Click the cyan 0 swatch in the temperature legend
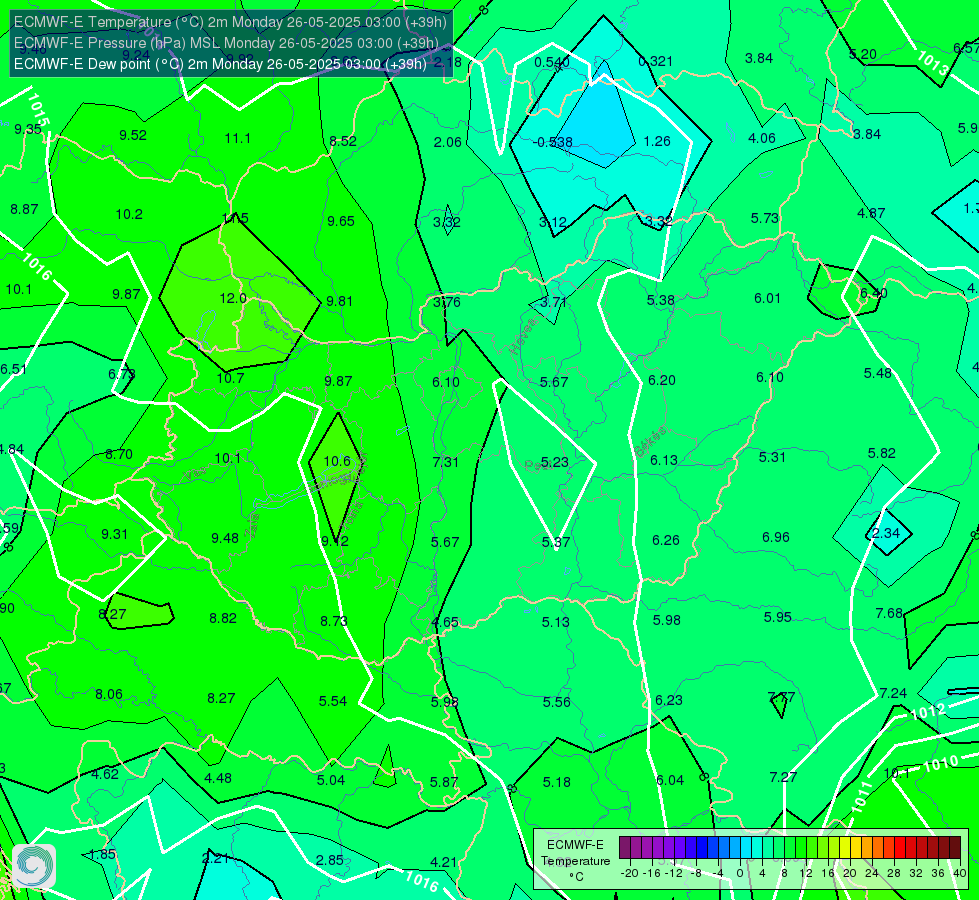Viewport: 979px width, 900px height. 746,848
